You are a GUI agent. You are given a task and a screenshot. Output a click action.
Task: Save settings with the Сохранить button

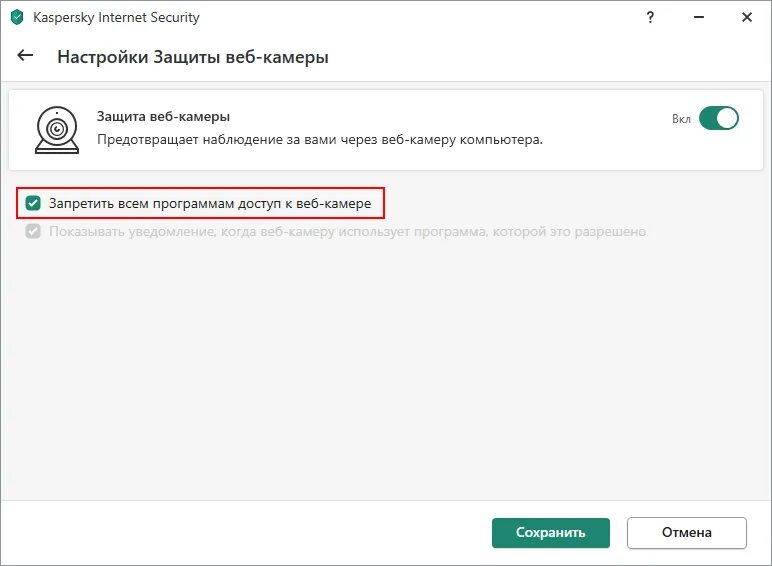coord(550,533)
